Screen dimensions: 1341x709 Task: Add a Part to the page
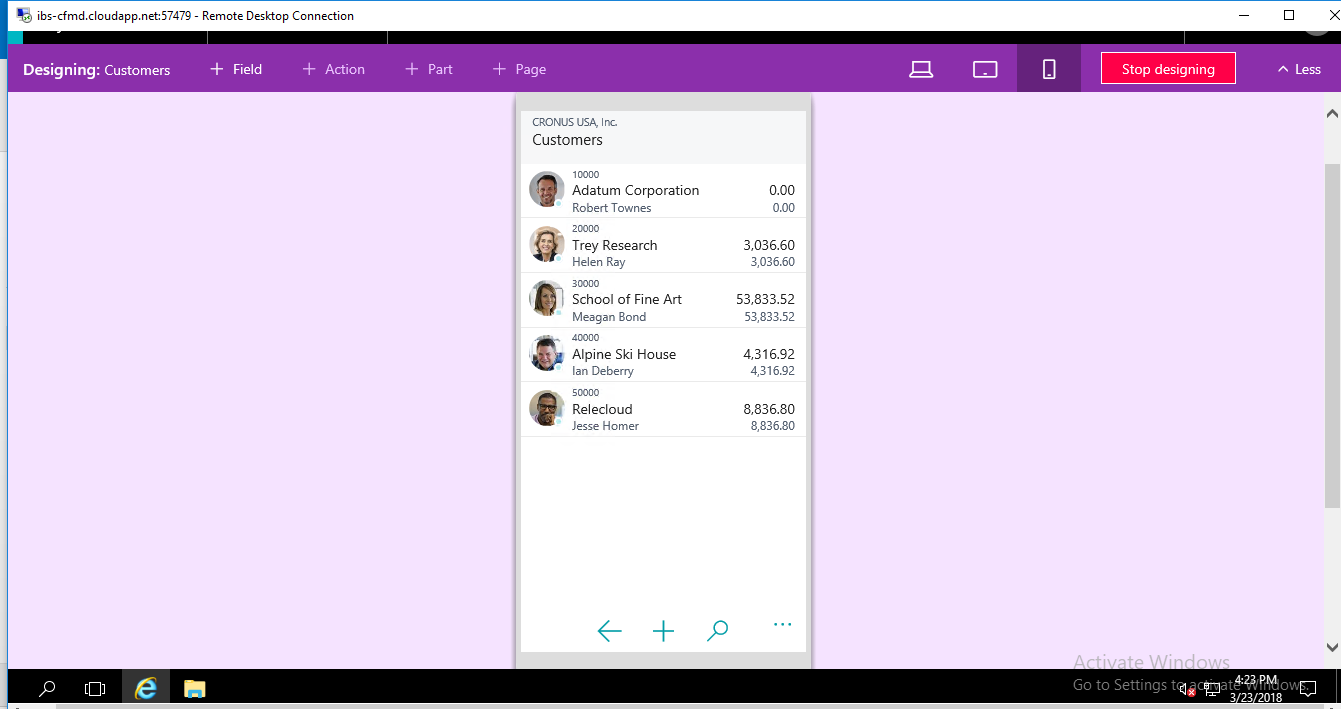point(429,69)
